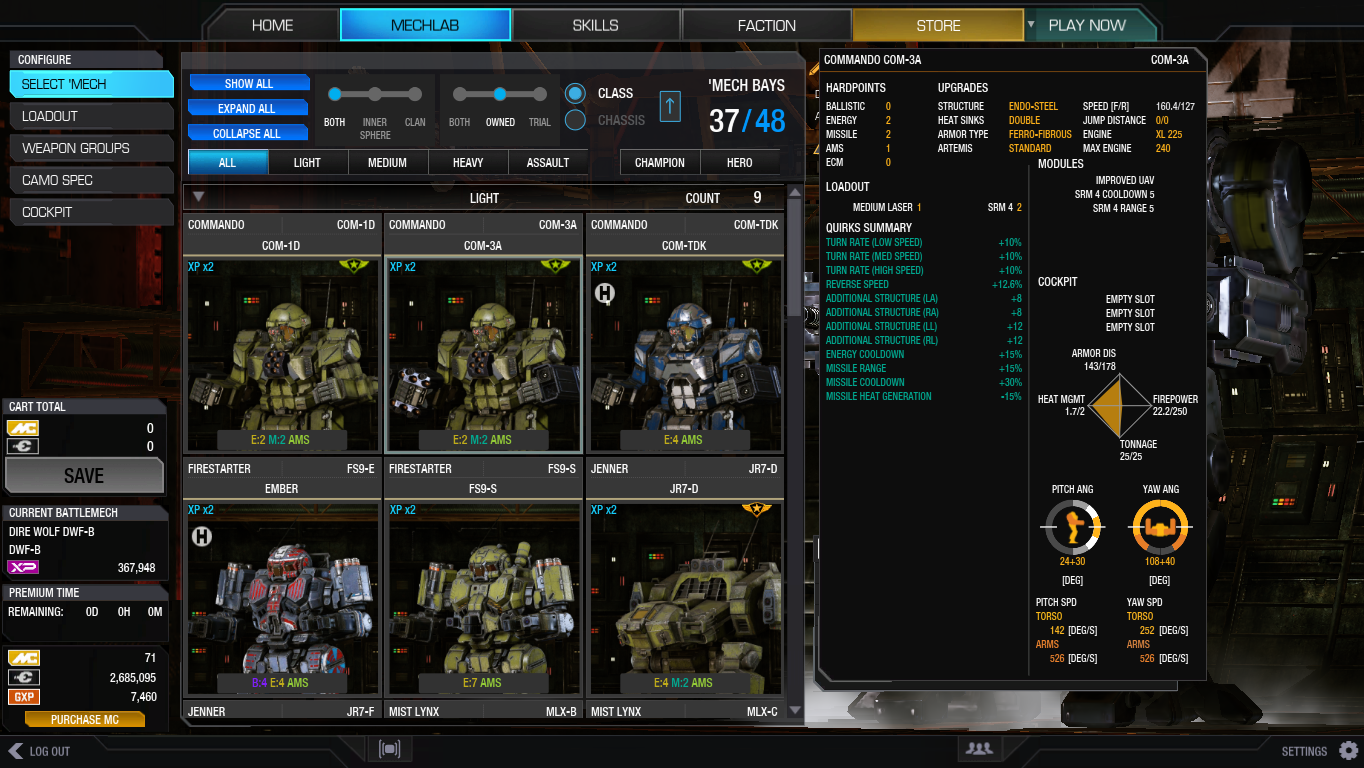Filter by the Light weight tab
Image resolution: width=1364 pixels, height=768 pixels.
307,162
